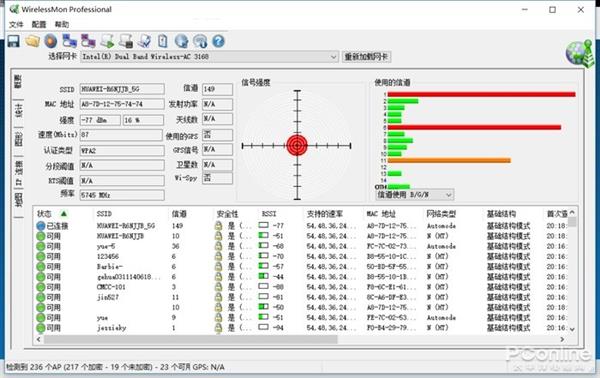
Task: Sort by the 基础结构 column header
Action: pyautogui.click(x=501, y=214)
